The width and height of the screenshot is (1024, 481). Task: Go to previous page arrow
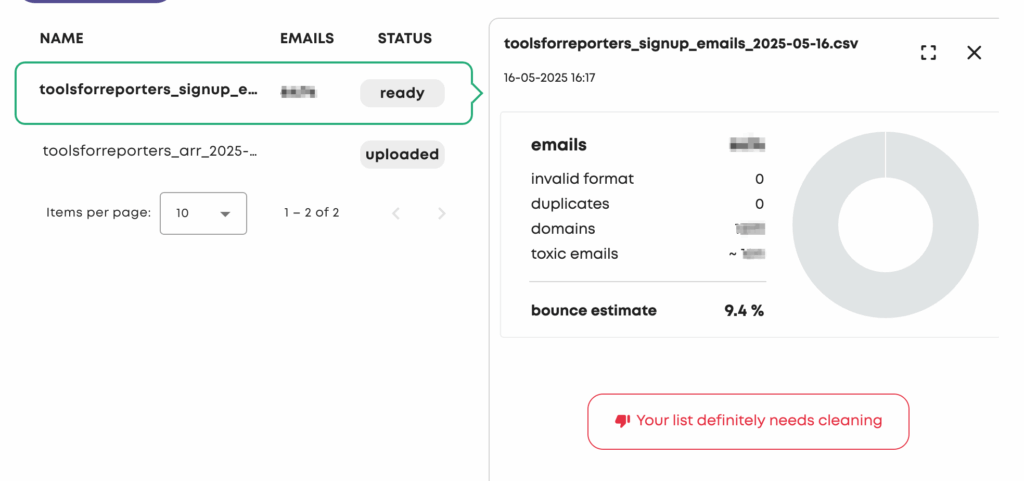[x=395, y=213]
